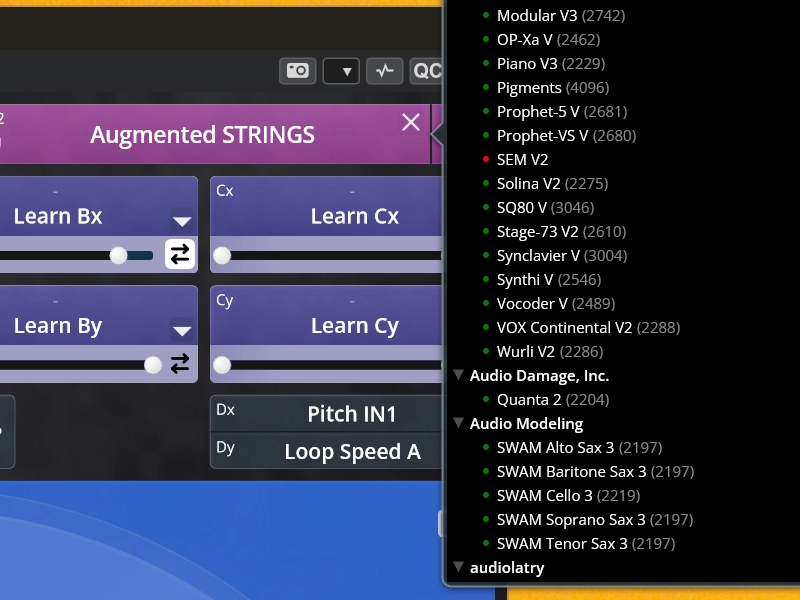Choose SWAM Soprano Sax 3

tap(595, 519)
